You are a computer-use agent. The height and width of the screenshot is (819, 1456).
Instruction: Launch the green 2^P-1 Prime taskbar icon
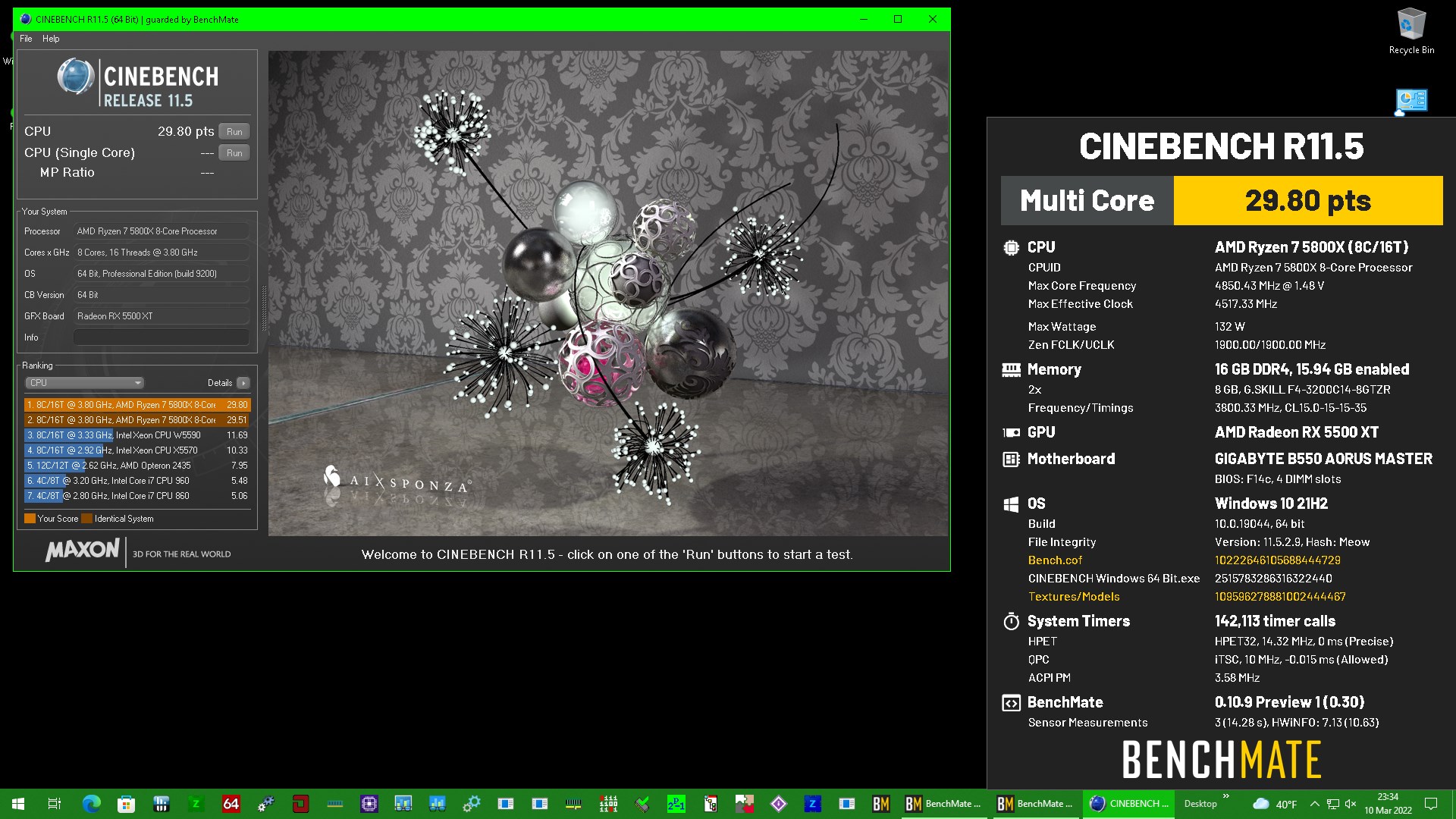676,804
